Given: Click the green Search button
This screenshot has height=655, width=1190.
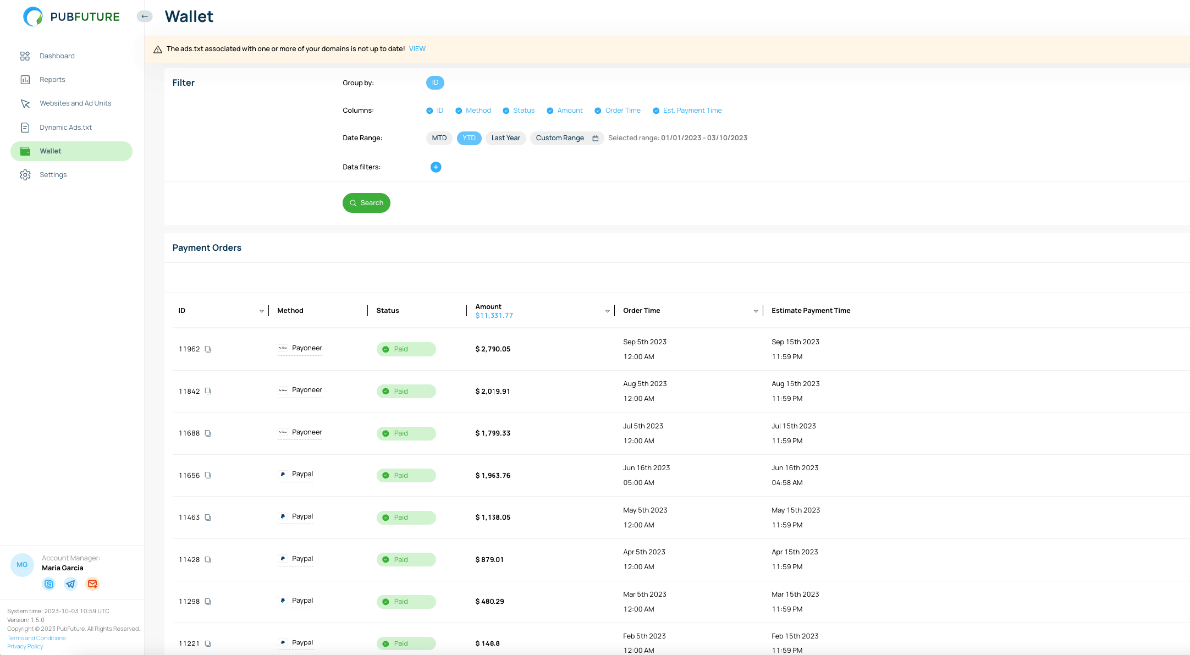Looking at the screenshot, I should (367, 203).
